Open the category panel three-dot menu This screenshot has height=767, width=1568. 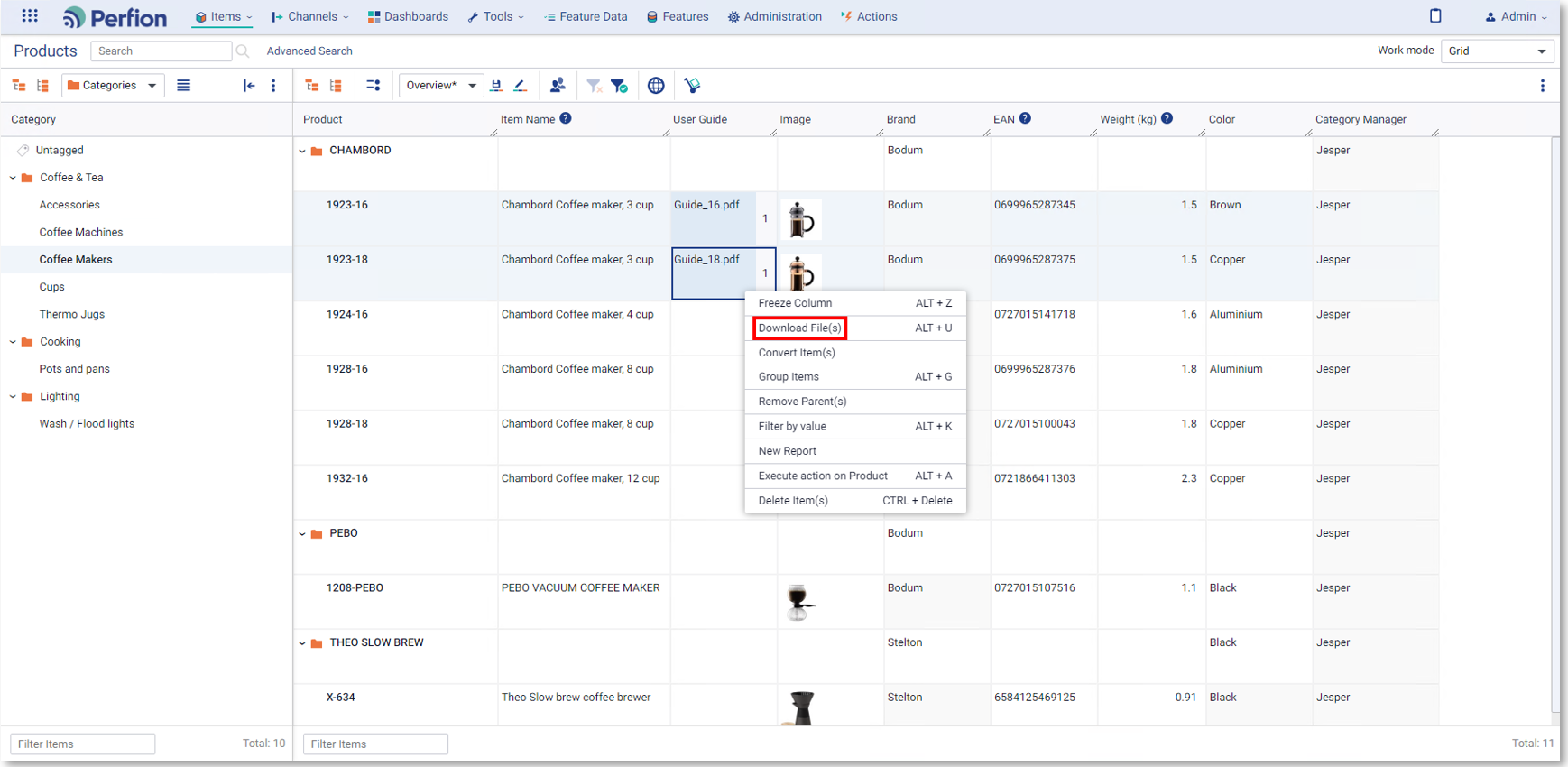(273, 86)
